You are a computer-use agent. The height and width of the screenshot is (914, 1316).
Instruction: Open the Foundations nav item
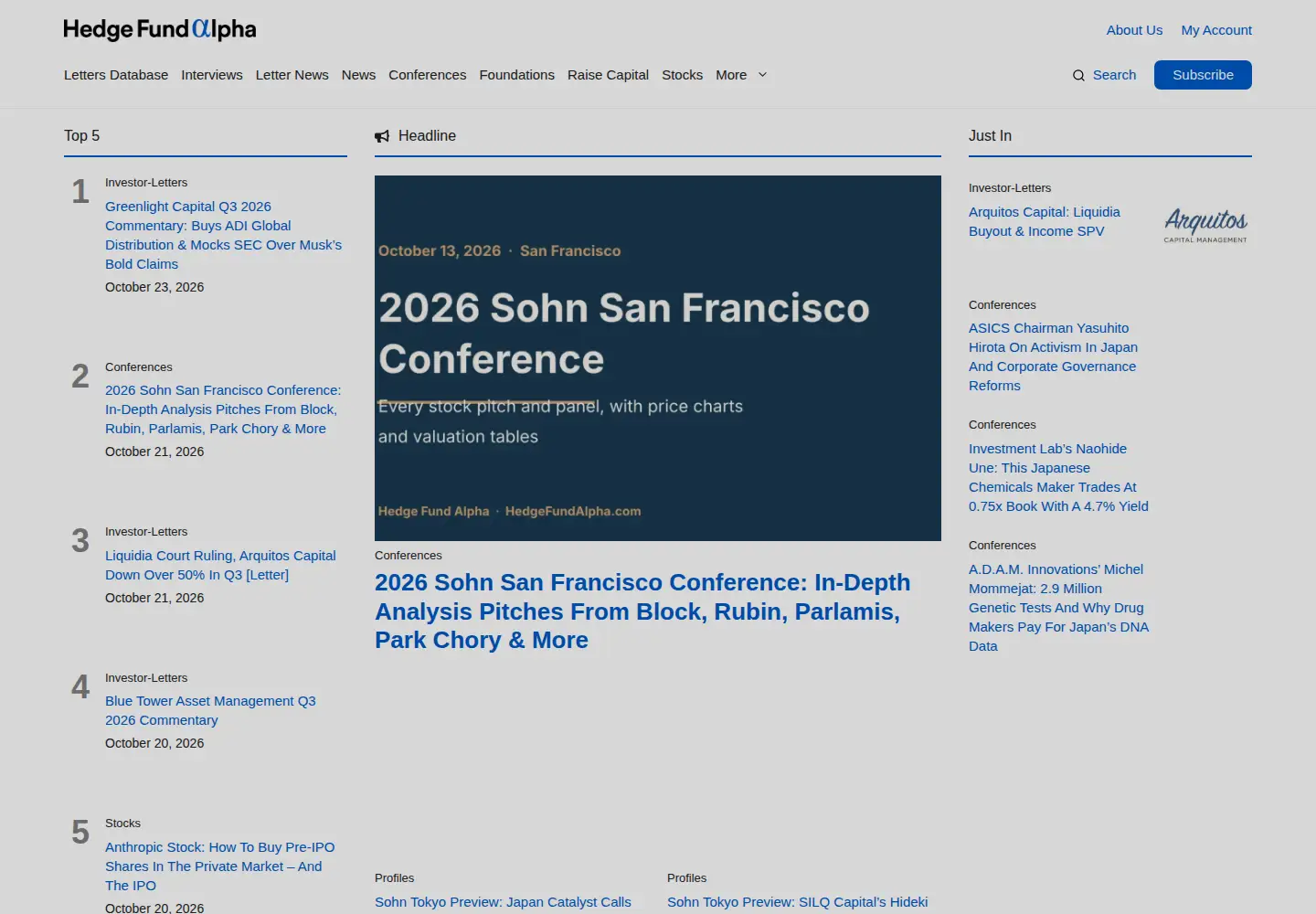point(517,75)
